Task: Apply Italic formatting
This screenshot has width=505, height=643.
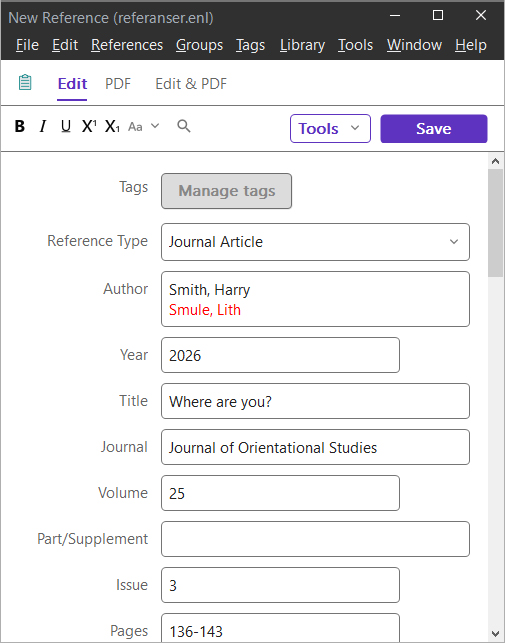Action: pos(43,126)
